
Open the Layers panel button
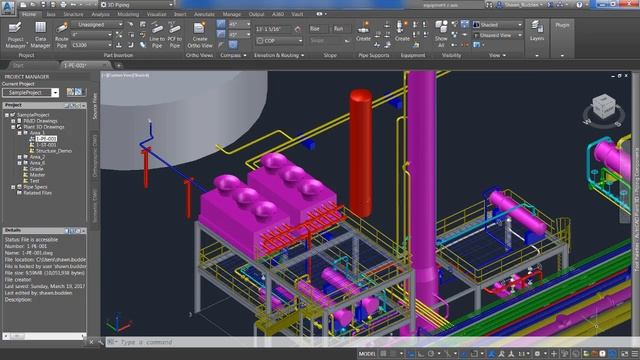click(x=537, y=32)
